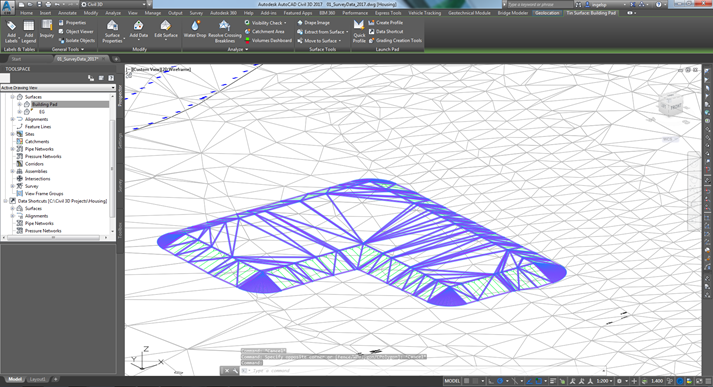The height and width of the screenshot is (387, 713).
Task: Open the Volumes Dashboard
Action: tap(268, 40)
